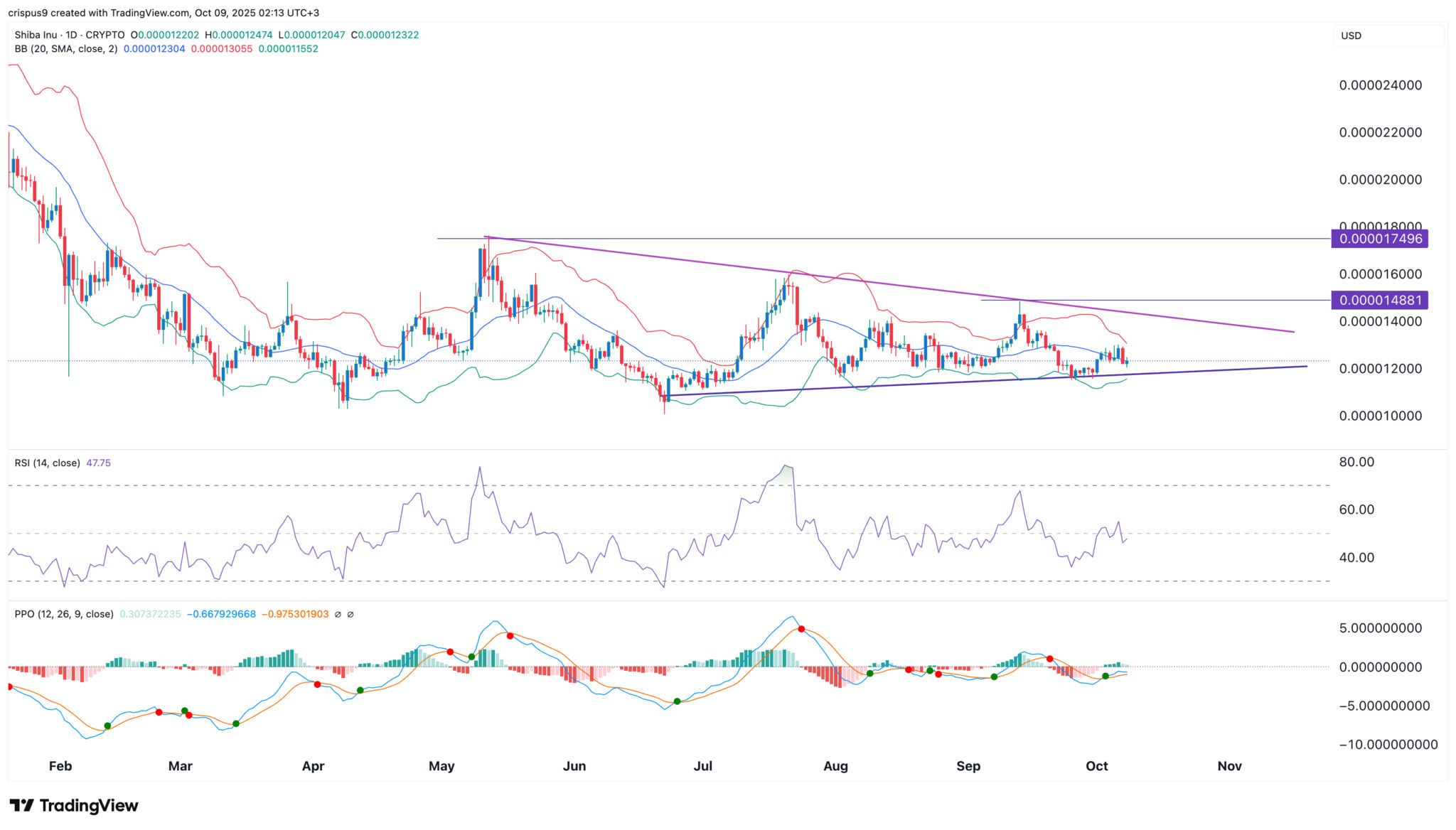Click the latest green PPO crossover dot near Oct
This screenshot has width=1456, height=830.
point(1105,676)
